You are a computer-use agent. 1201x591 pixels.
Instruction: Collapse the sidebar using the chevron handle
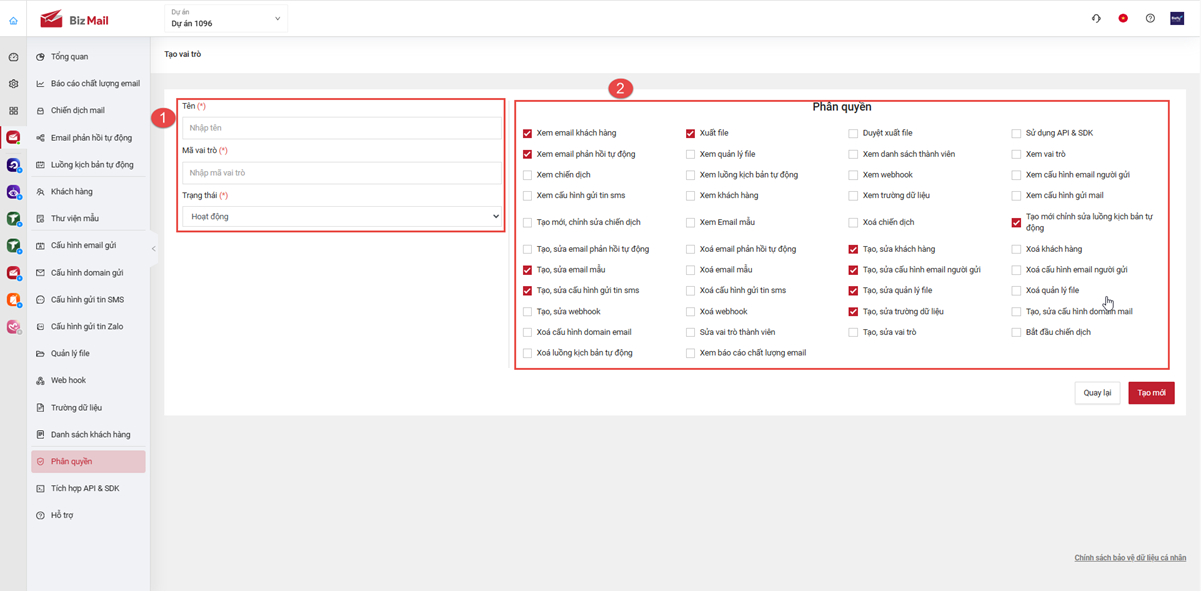point(153,248)
